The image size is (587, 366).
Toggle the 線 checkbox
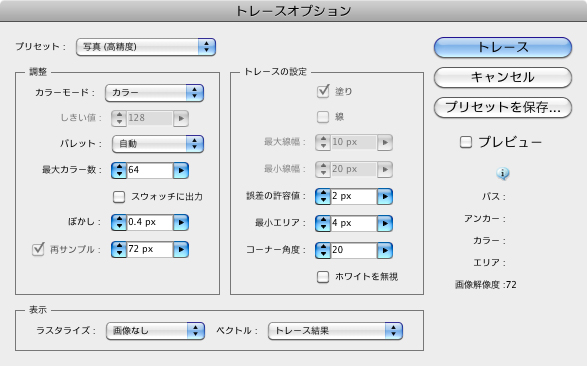pyautogui.click(x=323, y=117)
